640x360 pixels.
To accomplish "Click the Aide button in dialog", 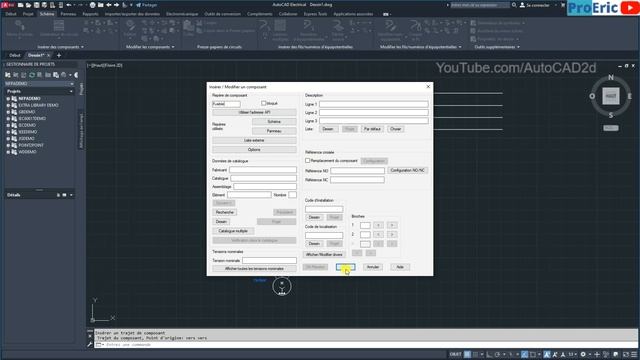I will click(x=400, y=267).
